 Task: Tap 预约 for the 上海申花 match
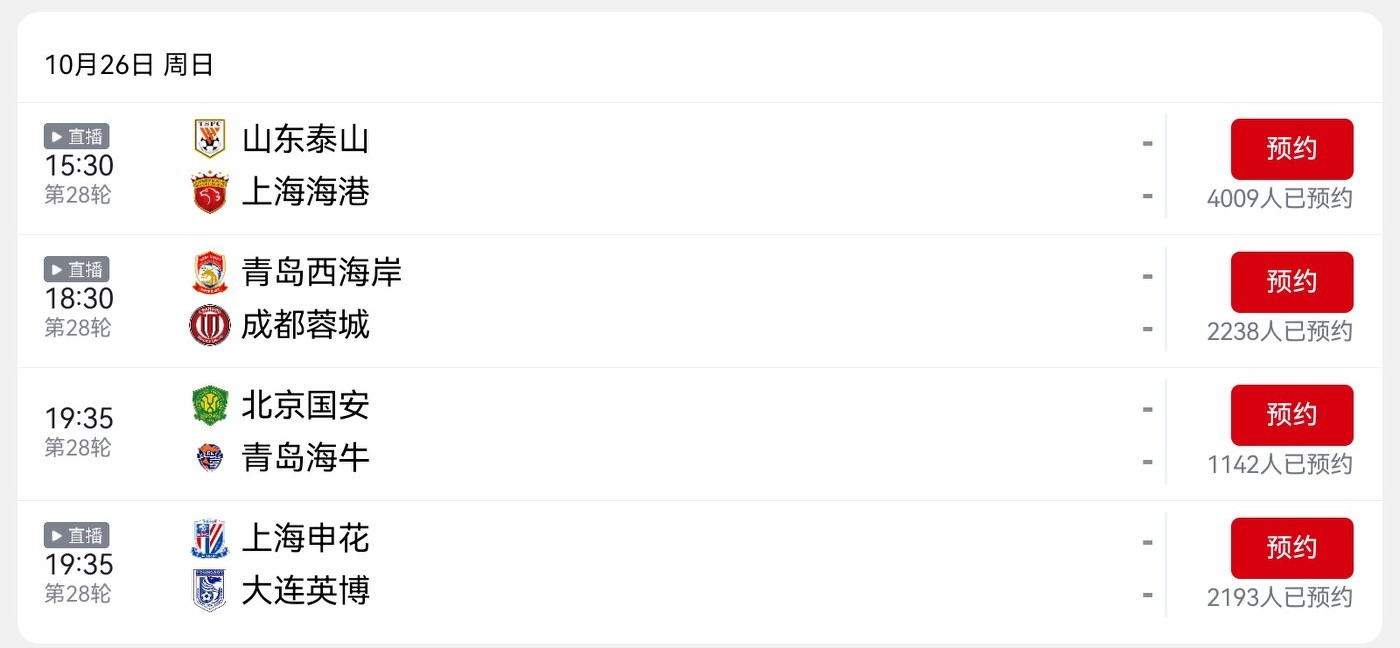coord(1291,548)
